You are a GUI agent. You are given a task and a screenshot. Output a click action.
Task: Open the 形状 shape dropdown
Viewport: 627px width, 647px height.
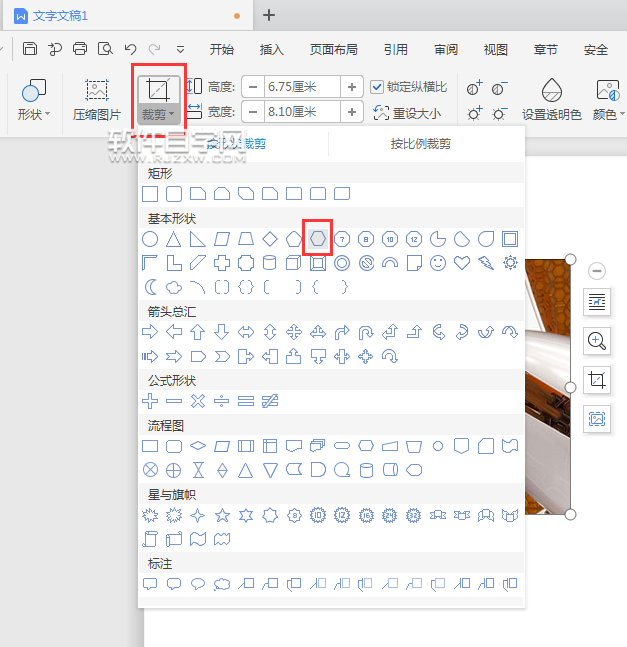(x=33, y=100)
